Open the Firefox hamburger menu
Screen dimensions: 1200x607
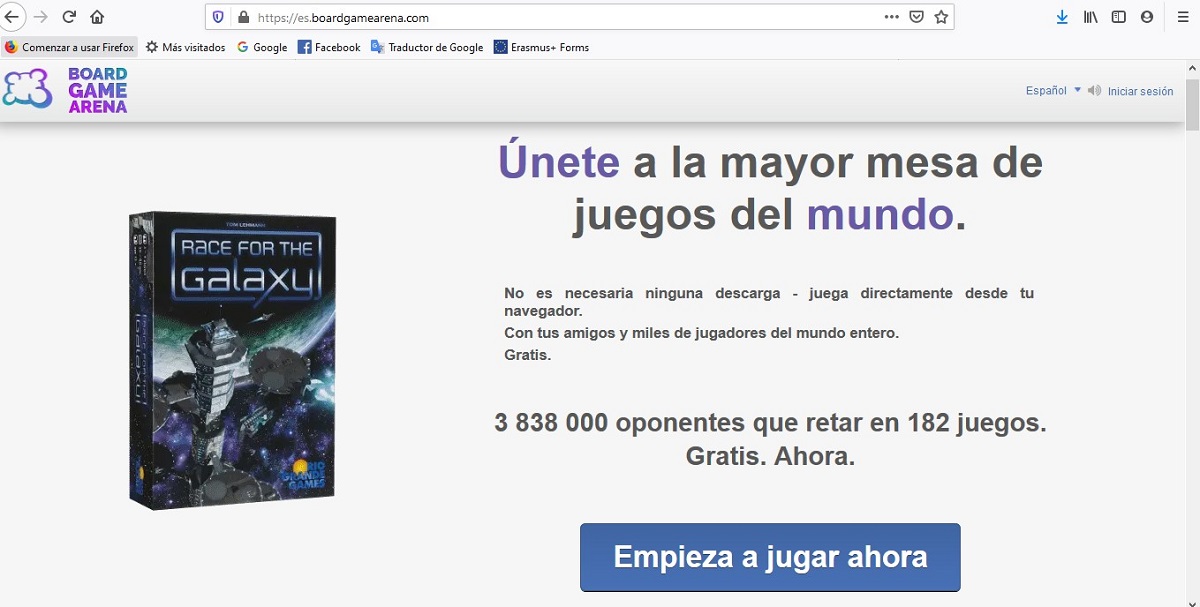tap(1183, 17)
